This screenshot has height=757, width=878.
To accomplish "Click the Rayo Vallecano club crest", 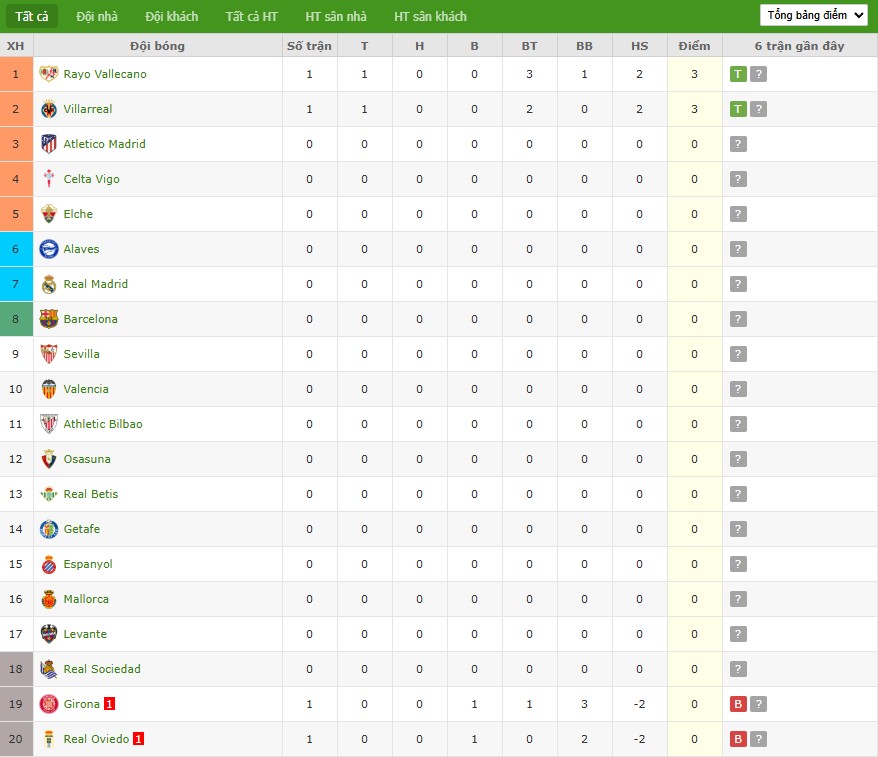I will [x=48, y=74].
